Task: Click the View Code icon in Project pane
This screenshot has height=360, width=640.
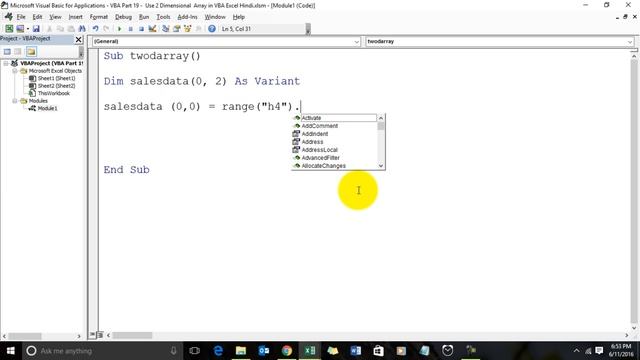Action: pos(7,51)
